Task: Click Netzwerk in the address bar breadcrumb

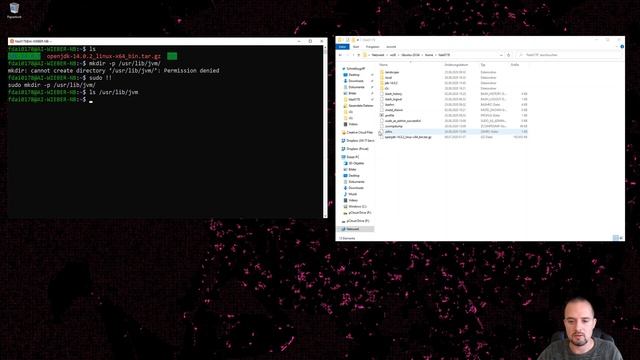Action: (x=378, y=55)
